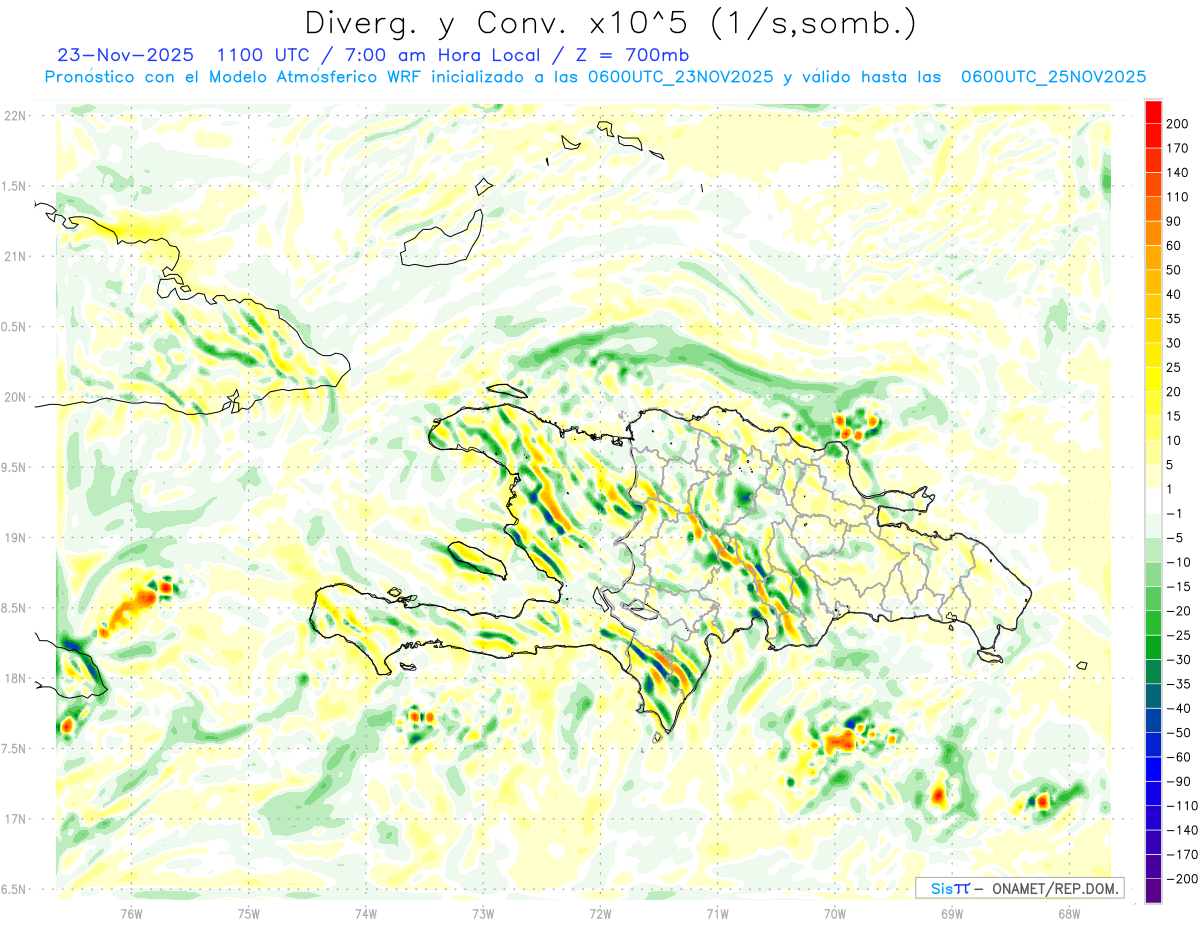Click the colorbar value '-200'
Screen dimensions: 1200x927
point(1182,880)
